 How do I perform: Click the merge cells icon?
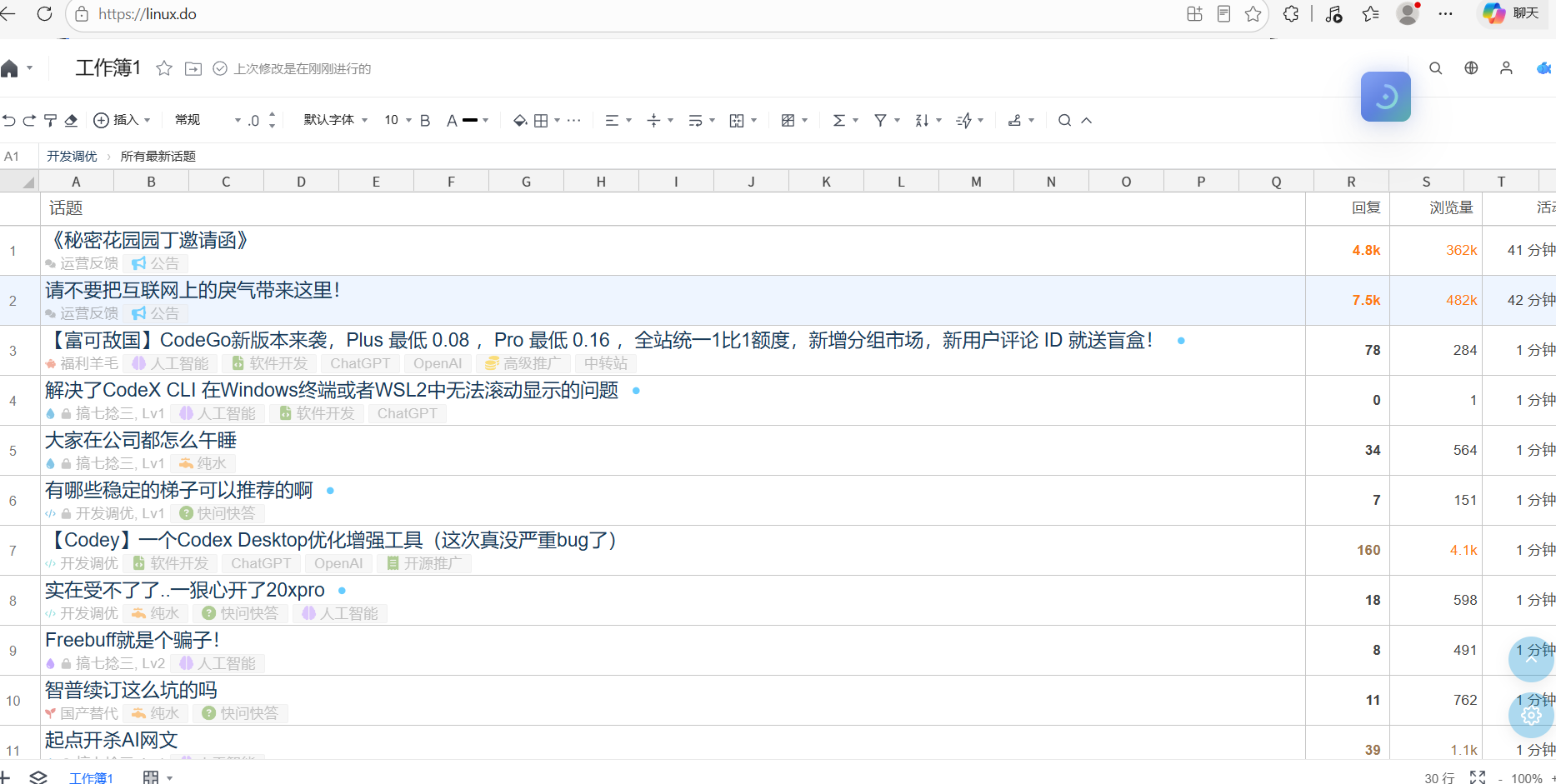point(737,121)
